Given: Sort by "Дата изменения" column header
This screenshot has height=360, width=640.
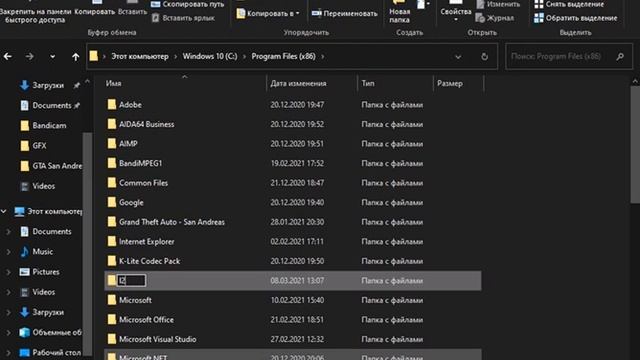Looking at the screenshot, I should click(298, 83).
